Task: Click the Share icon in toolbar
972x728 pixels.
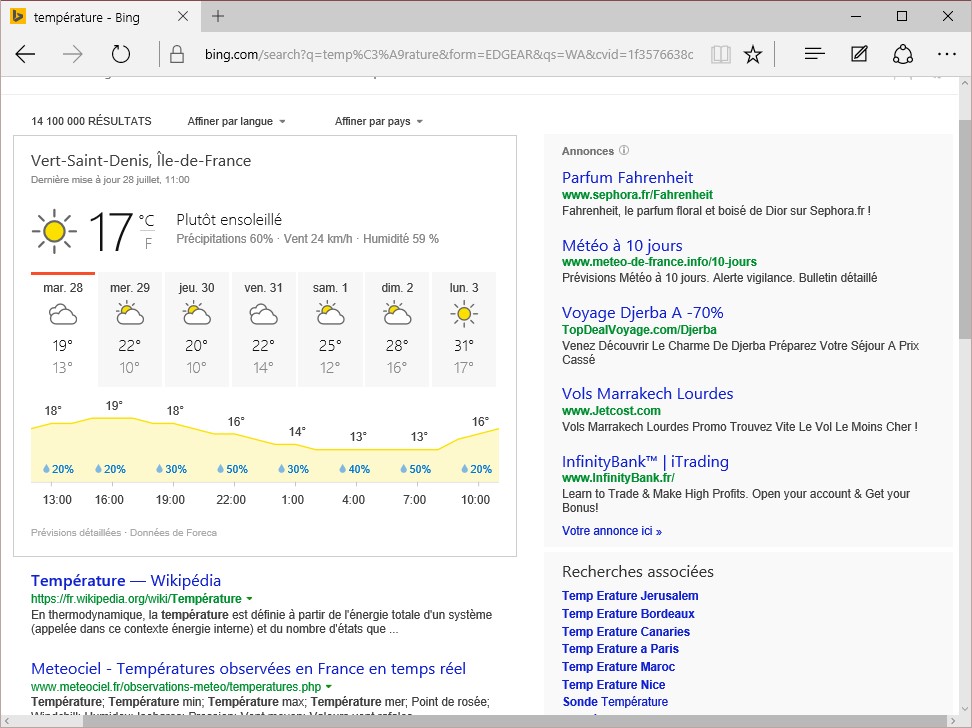Action: (903, 54)
